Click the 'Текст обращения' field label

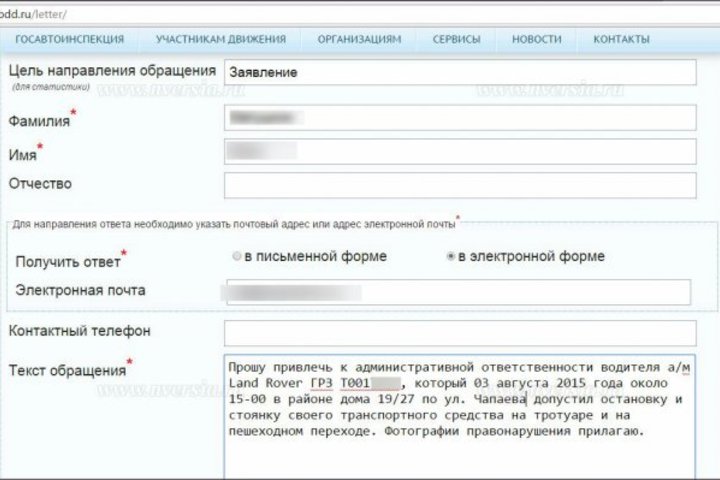pos(67,370)
